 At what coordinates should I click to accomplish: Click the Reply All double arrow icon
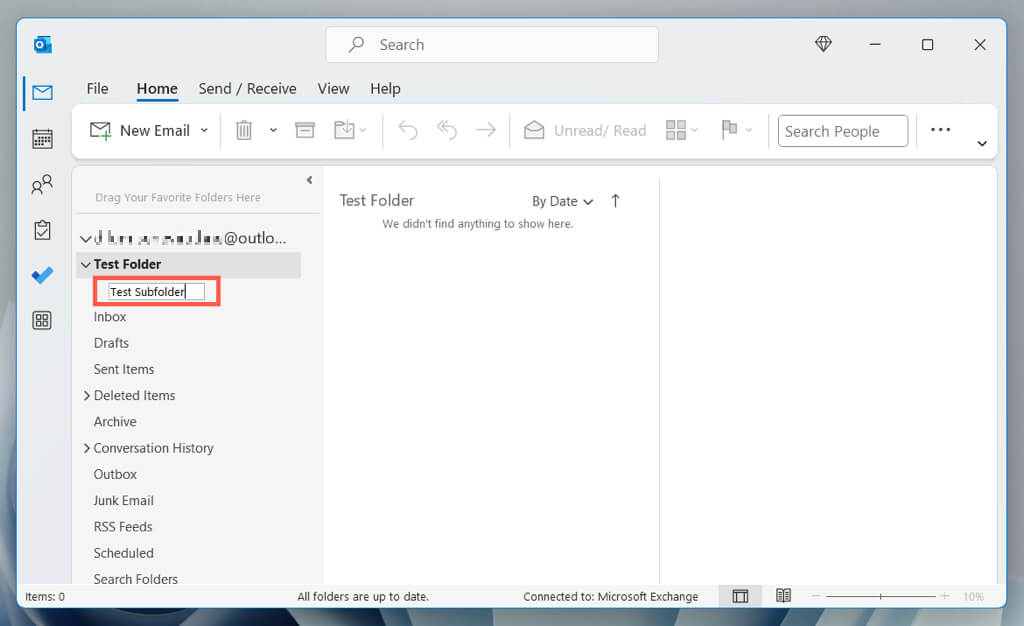click(x=447, y=131)
